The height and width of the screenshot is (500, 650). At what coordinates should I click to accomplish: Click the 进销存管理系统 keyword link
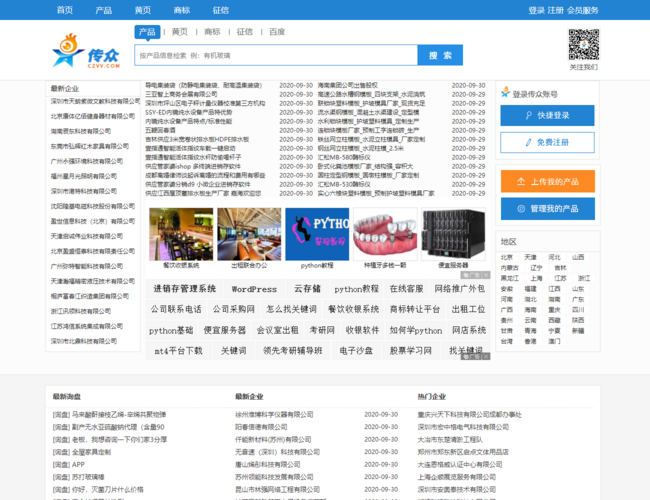click(184, 289)
